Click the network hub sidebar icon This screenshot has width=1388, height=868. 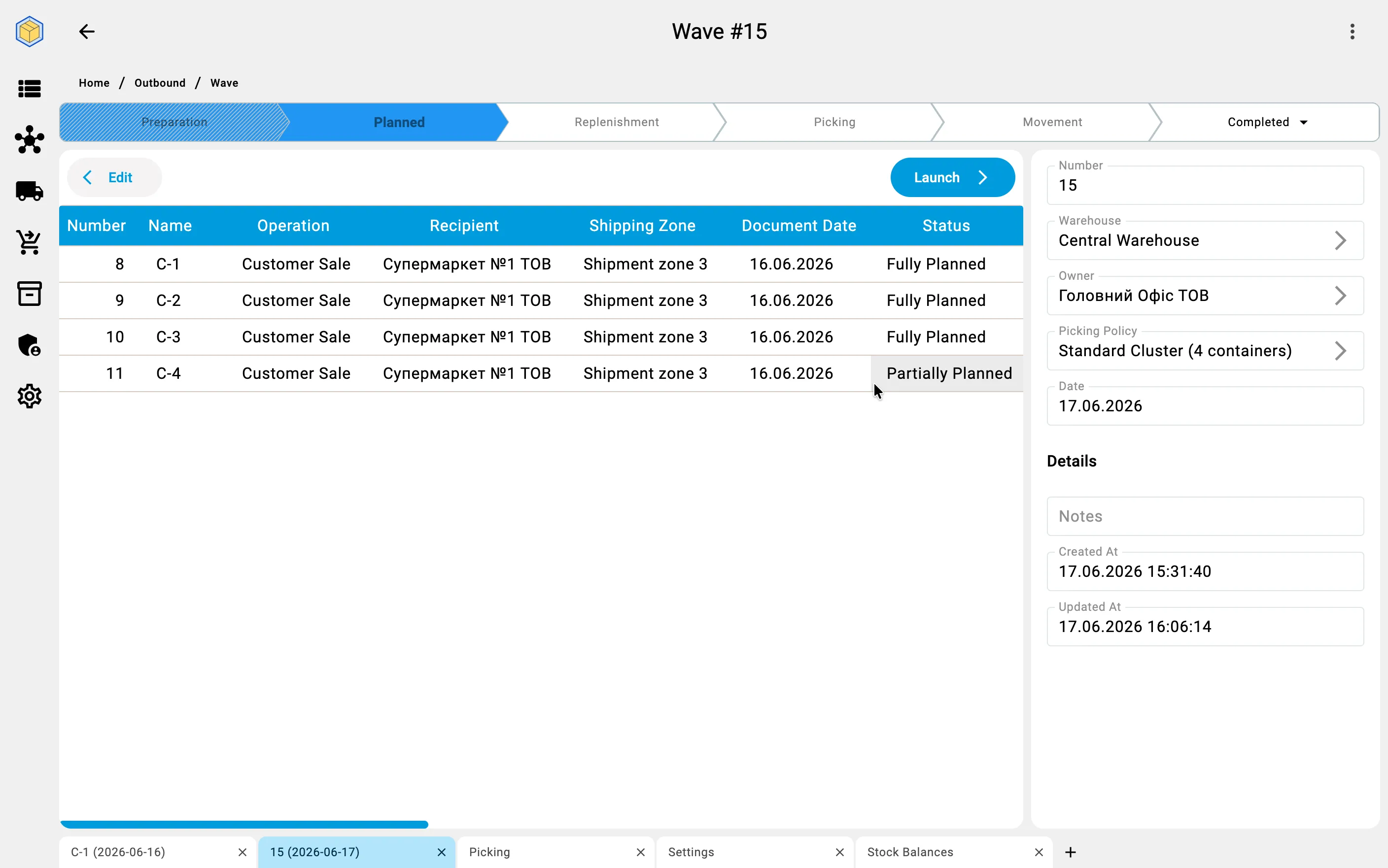coord(29,139)
